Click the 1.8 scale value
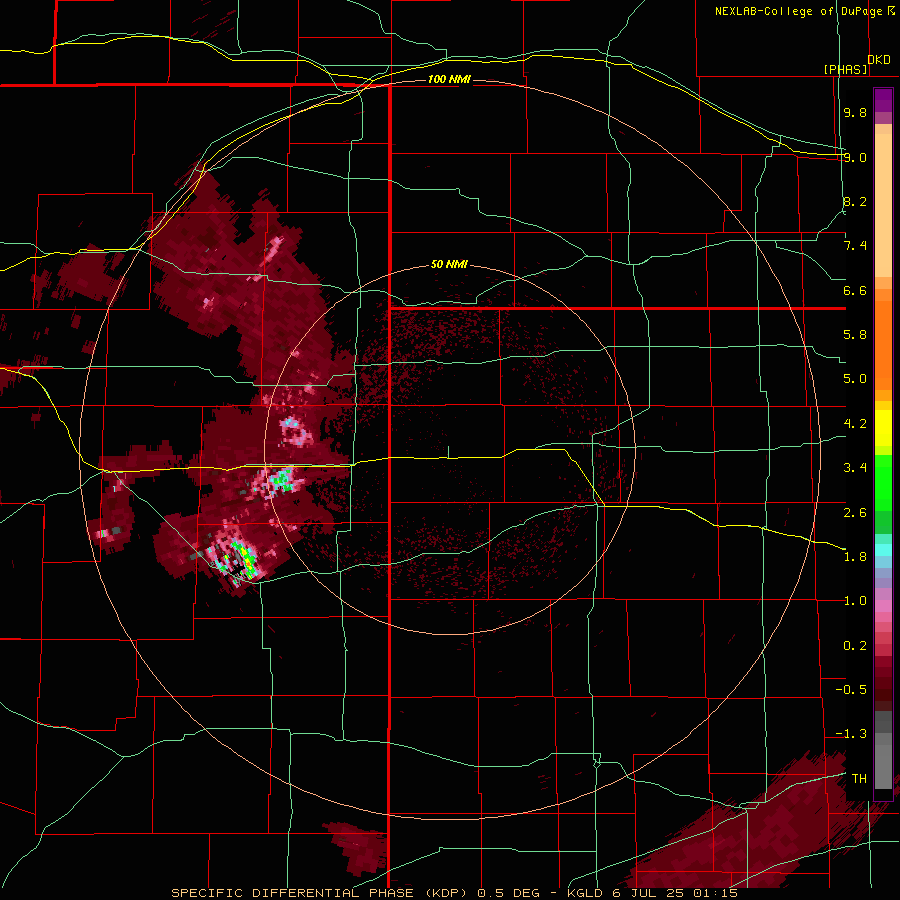 click(x=855, y=557)
